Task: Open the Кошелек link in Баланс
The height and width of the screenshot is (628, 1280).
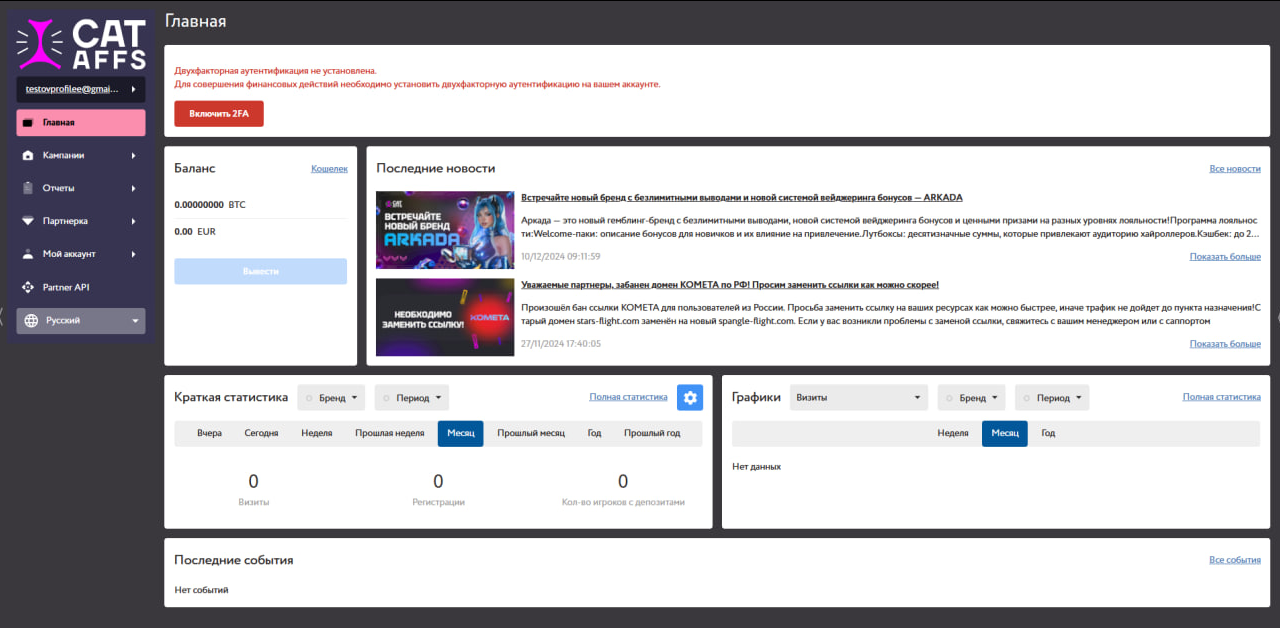Action: click(x=329, y=169)
